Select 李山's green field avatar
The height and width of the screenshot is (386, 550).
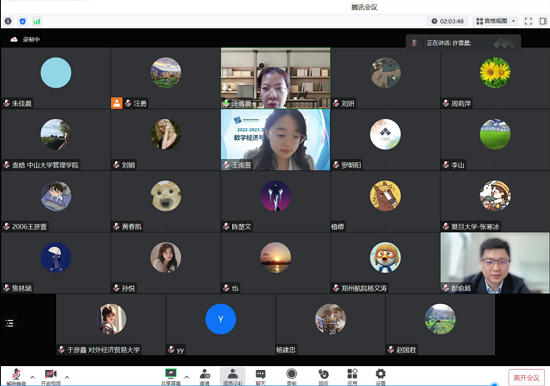coord(495,134)
